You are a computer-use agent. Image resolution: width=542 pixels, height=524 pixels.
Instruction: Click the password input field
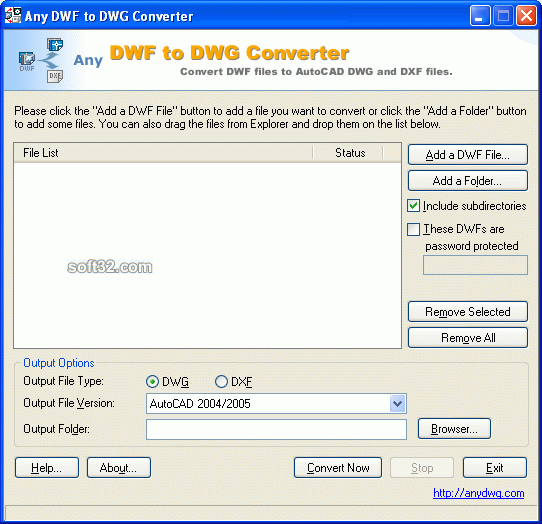coord(475,265)
